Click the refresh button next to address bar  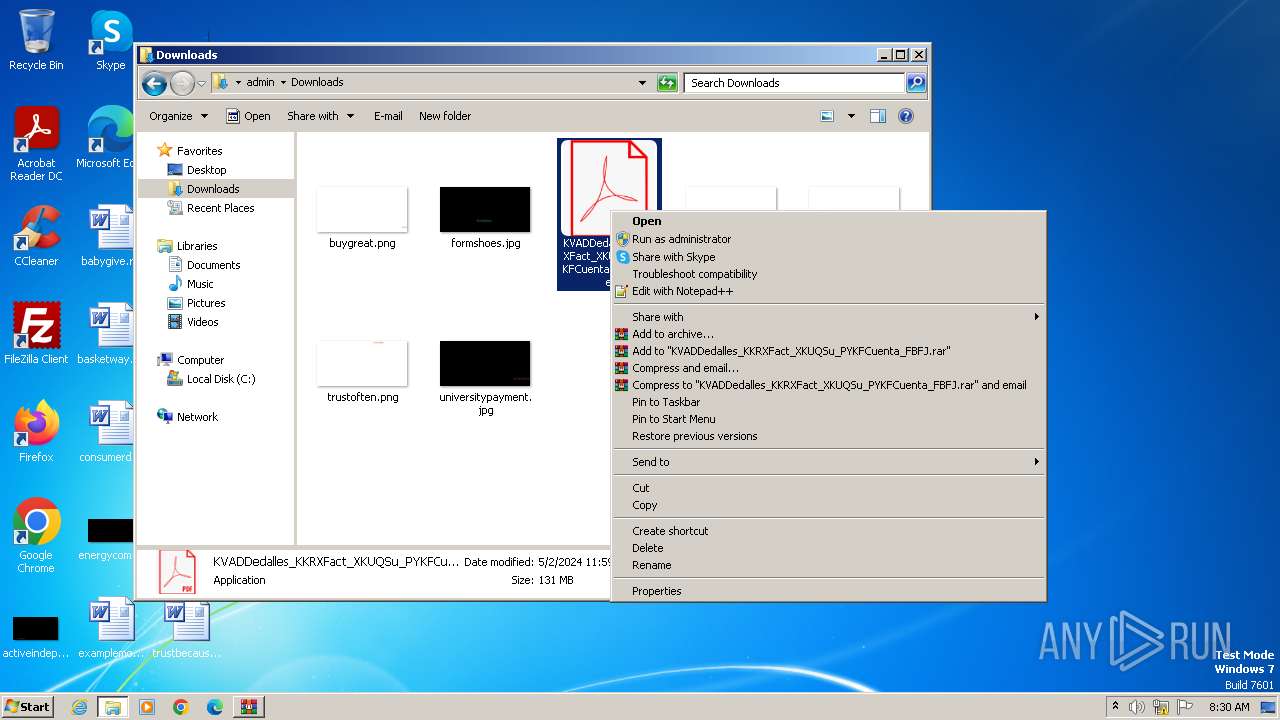[x=667, y=83]
